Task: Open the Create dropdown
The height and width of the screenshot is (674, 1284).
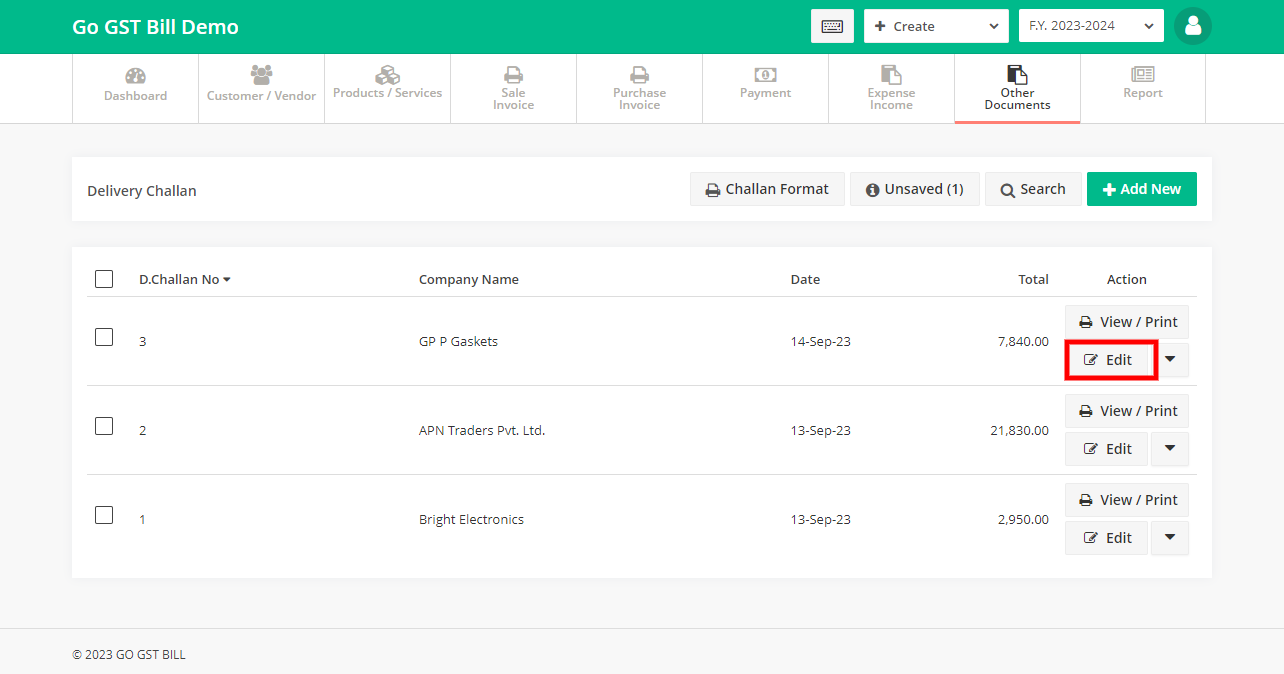Action: pos(936,26)
